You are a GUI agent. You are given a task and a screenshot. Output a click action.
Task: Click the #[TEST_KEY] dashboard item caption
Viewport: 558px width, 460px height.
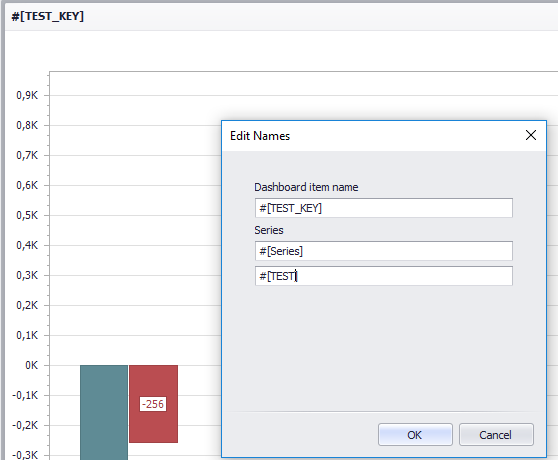[x=48, y=16]
